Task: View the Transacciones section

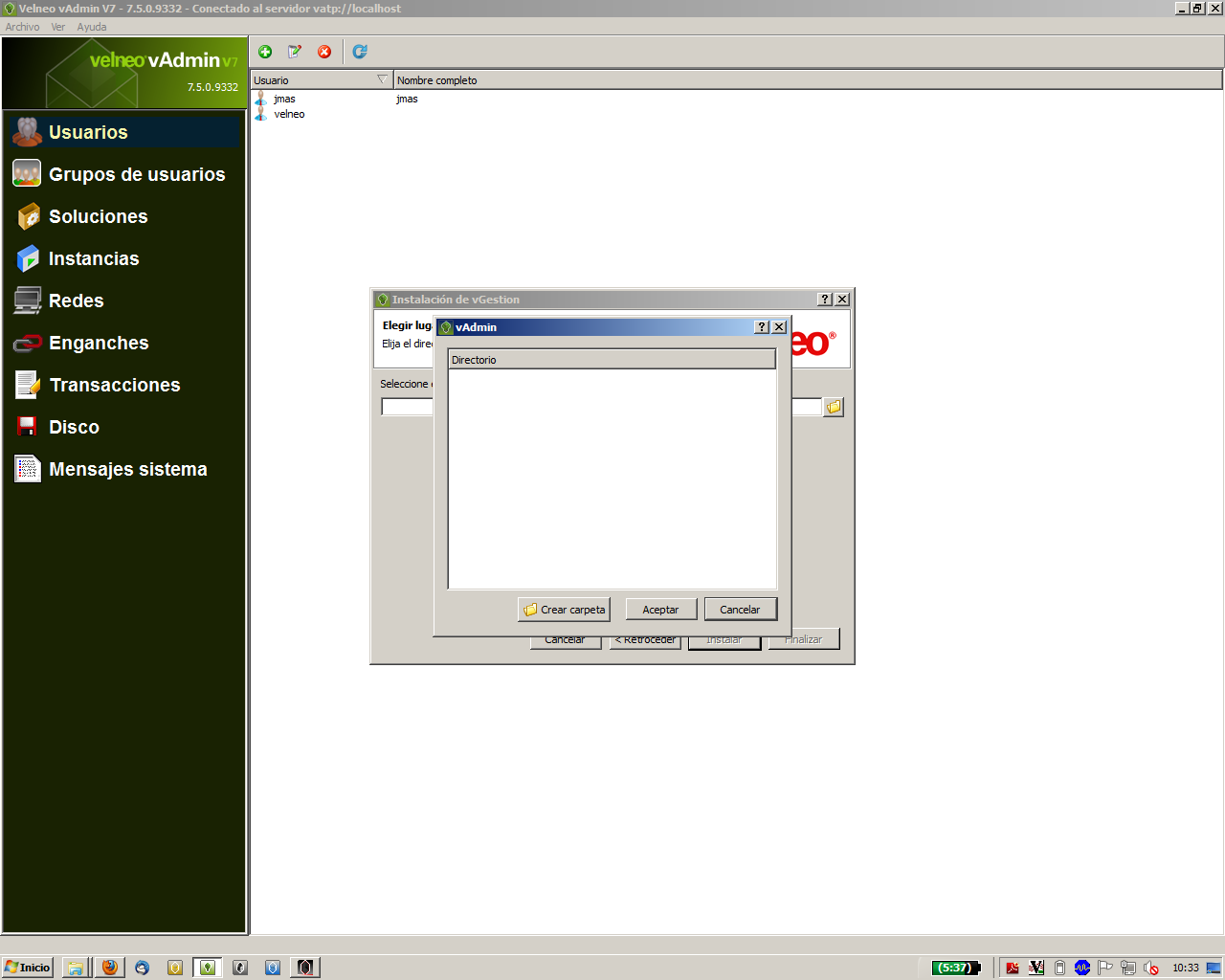Action: point(124,385)
